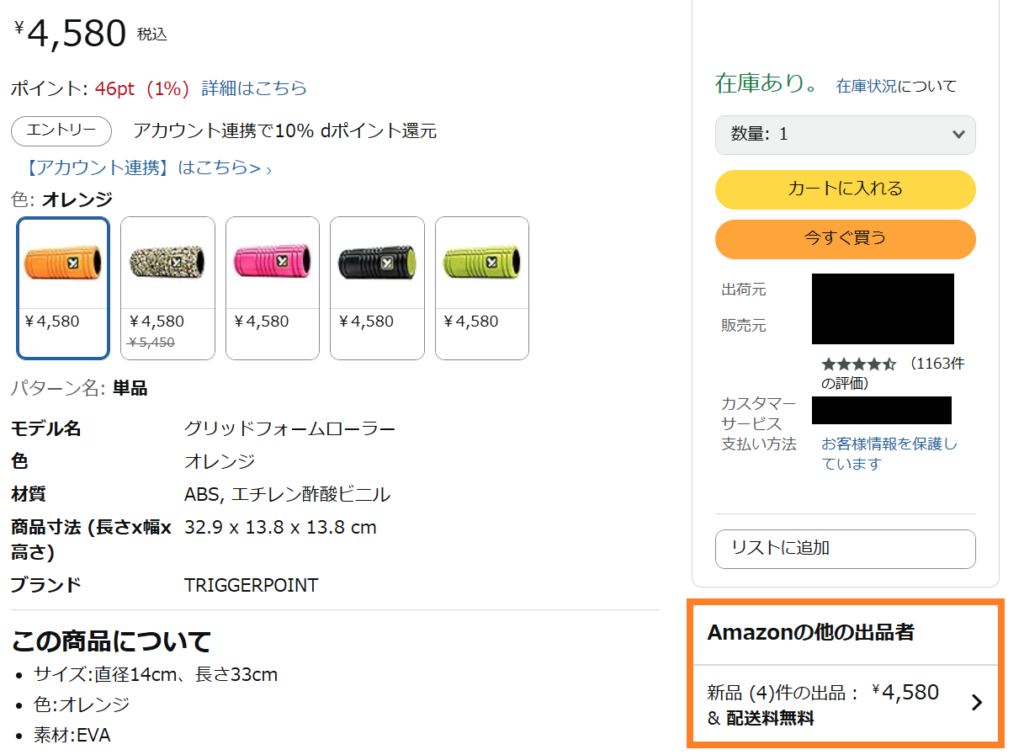Click the 1163件の評価 review count

pos(892,373)
